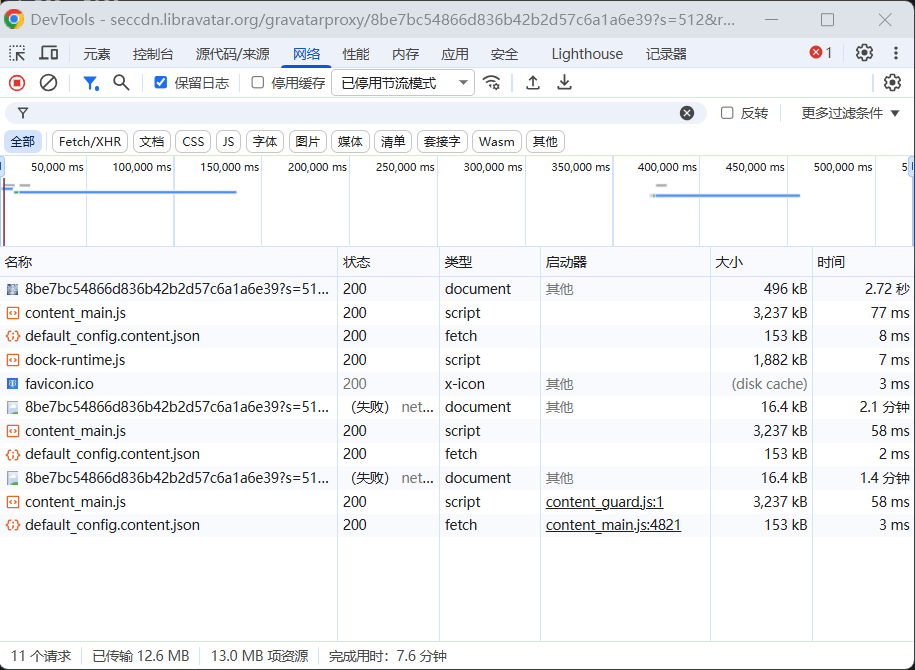Open the DevTools three-dot menu

pyautogui.click(x=896, y=53)
